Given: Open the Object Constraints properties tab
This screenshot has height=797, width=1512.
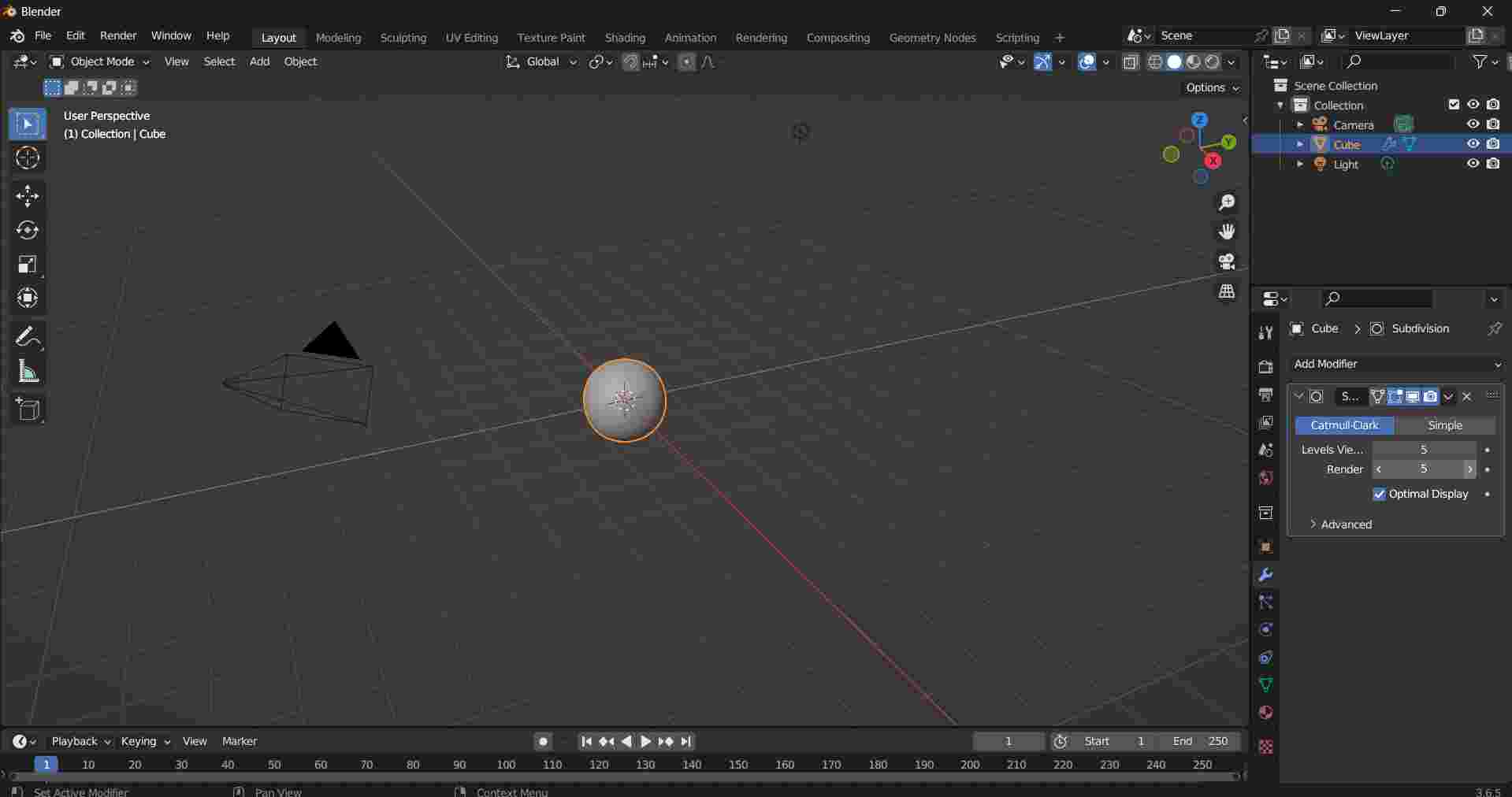Looking at the screenshot, I should coord(1265,658).
